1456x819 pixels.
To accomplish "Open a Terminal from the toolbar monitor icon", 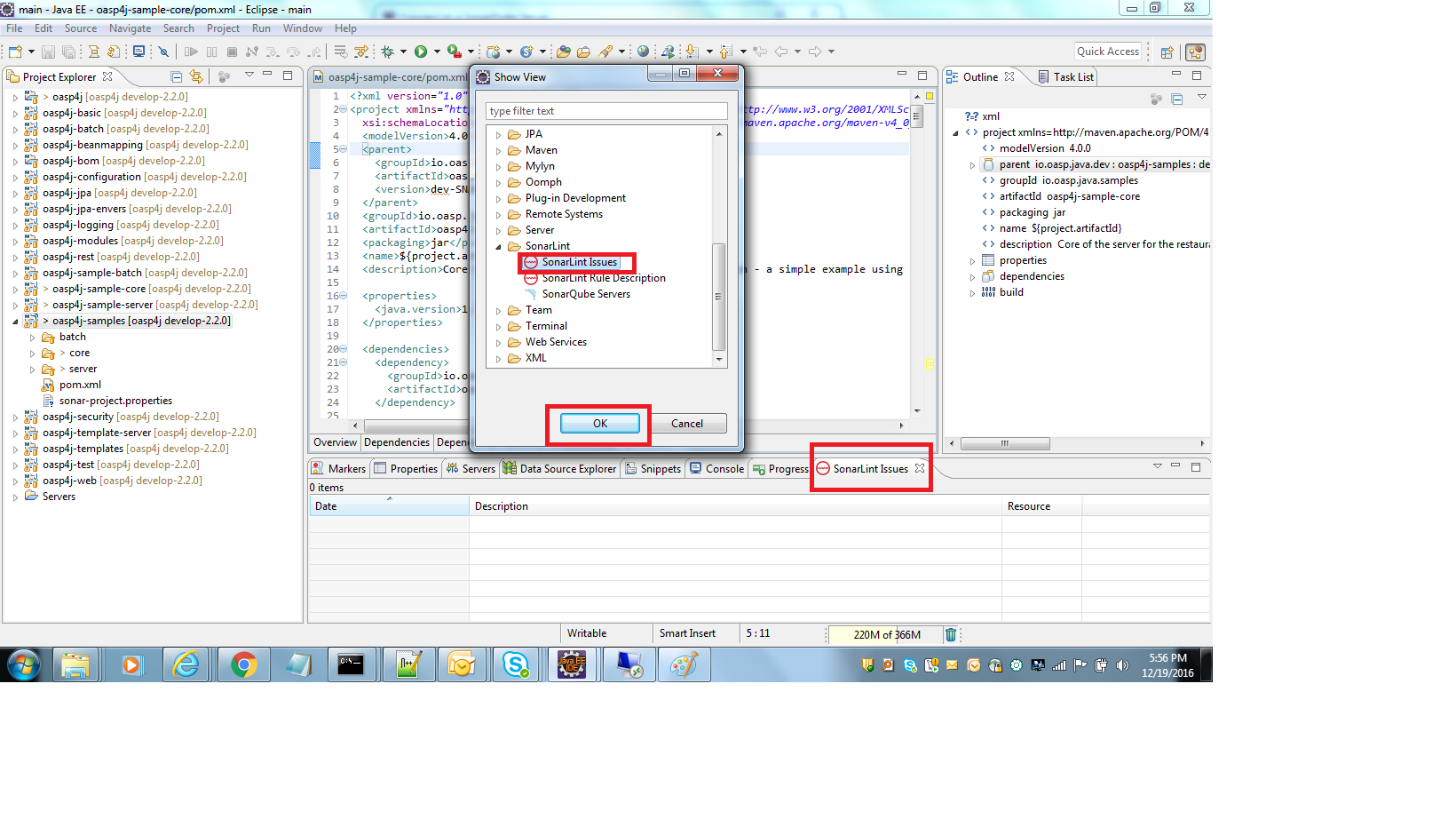I will 138,52.
